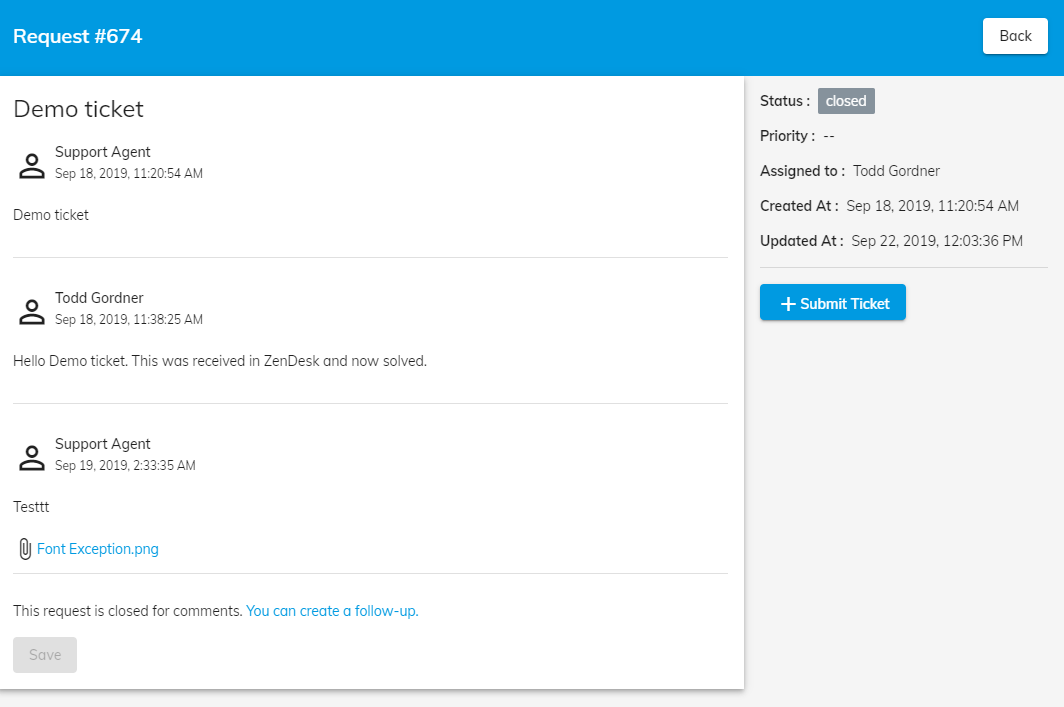
Task: Click the 'Sep 18, 2019, 11:38:25 AM' timestamp
Action: pyautogui.click(x=129, y=320)
